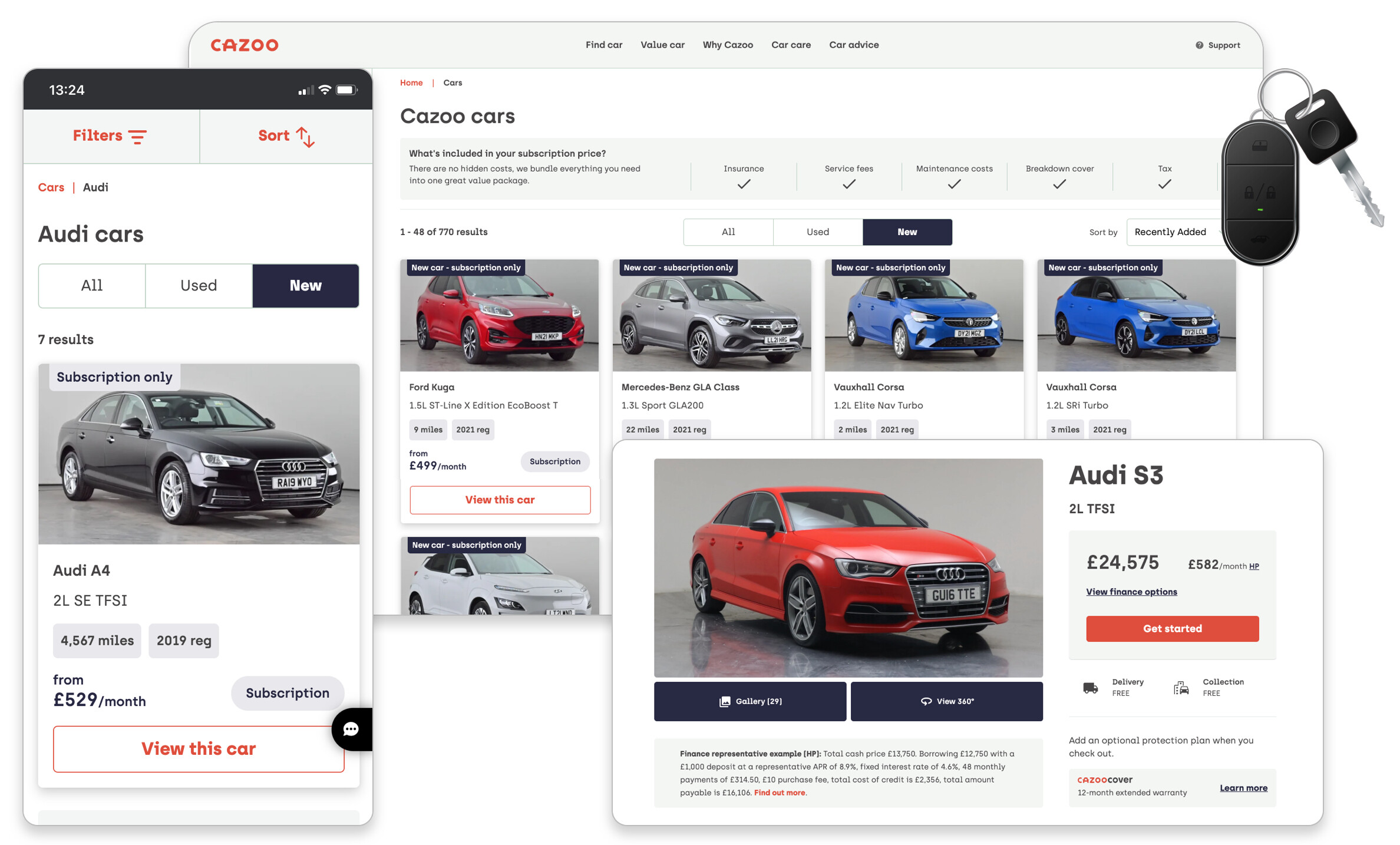This screenshot has width=1400, height=845.
Task: Click the Mercedes-Benz GLA Class thumbnail
Action: pyautogui.click(x=712, y=315)
